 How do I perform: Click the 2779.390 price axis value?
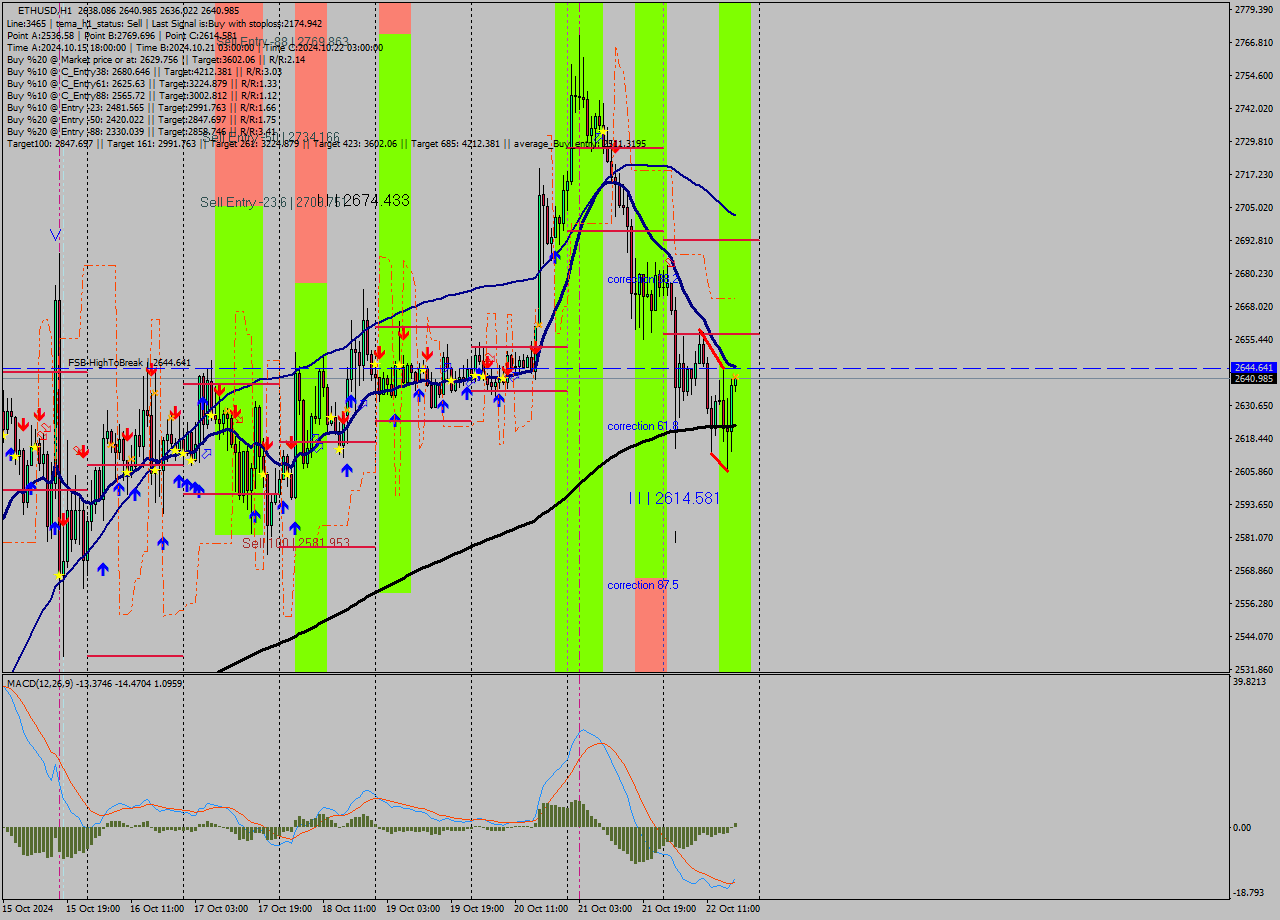coord(1254,9)
